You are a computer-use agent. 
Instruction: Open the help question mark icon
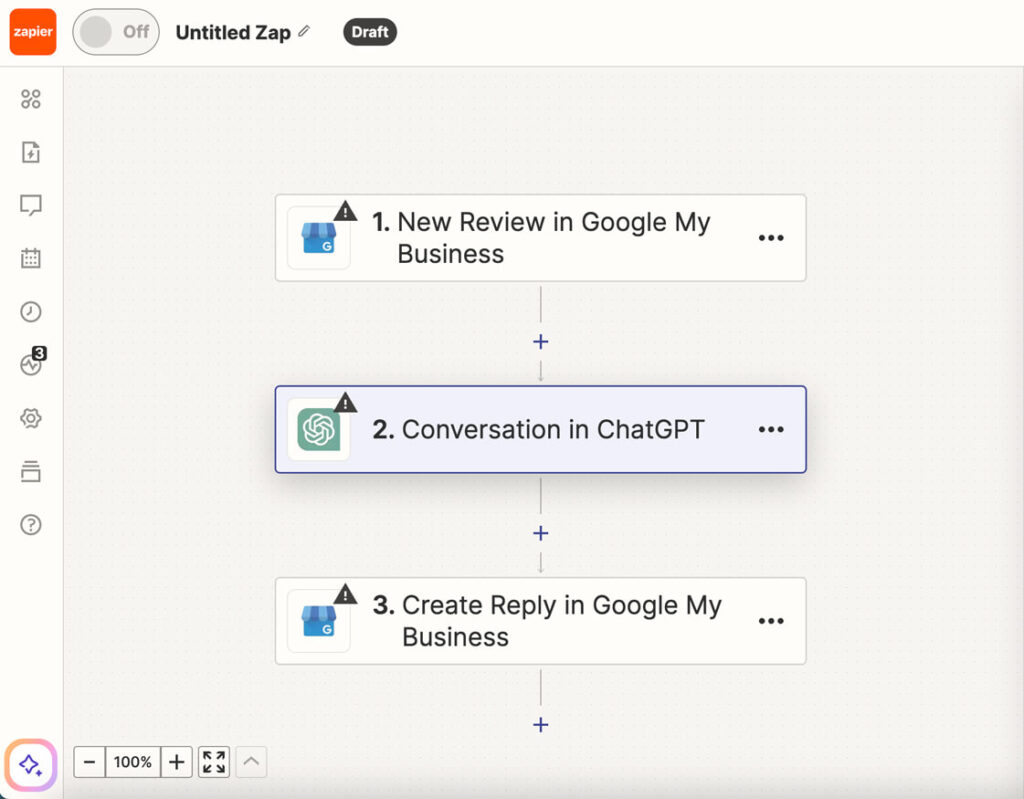(30, 524)
